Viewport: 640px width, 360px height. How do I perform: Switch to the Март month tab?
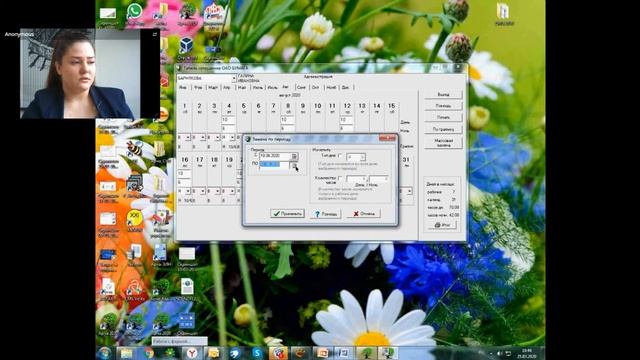(213, 87)
